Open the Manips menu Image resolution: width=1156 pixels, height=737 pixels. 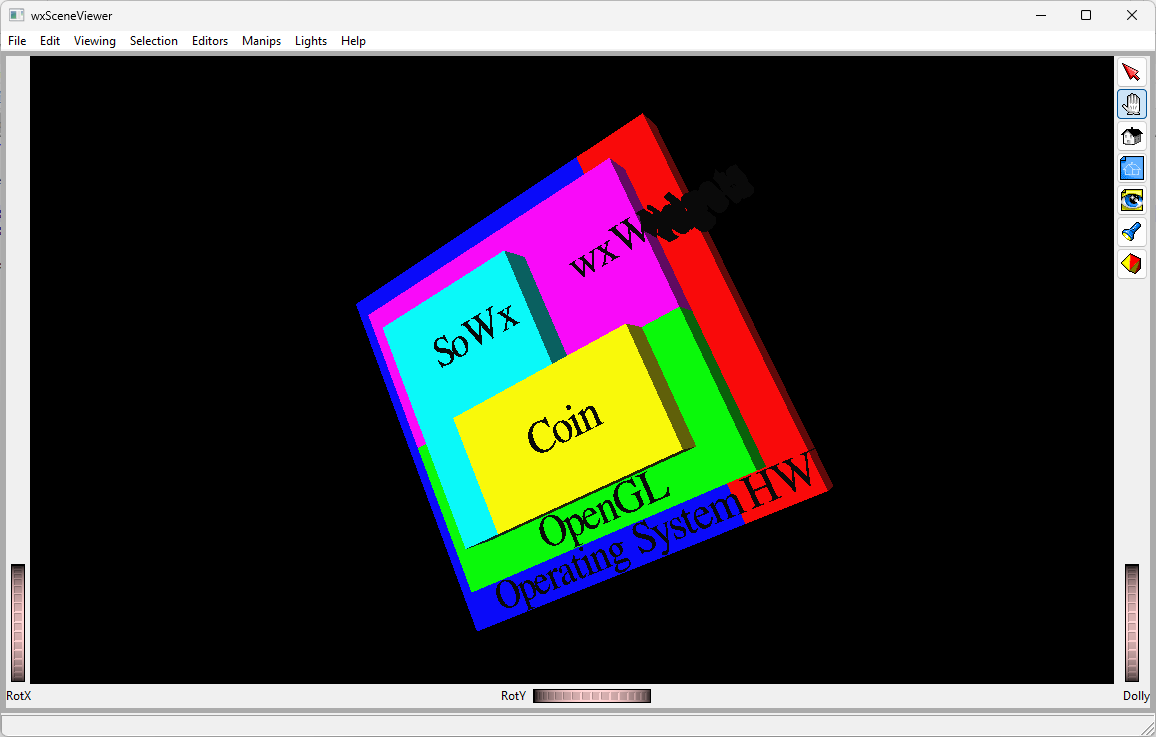click(x=261, y=41)
